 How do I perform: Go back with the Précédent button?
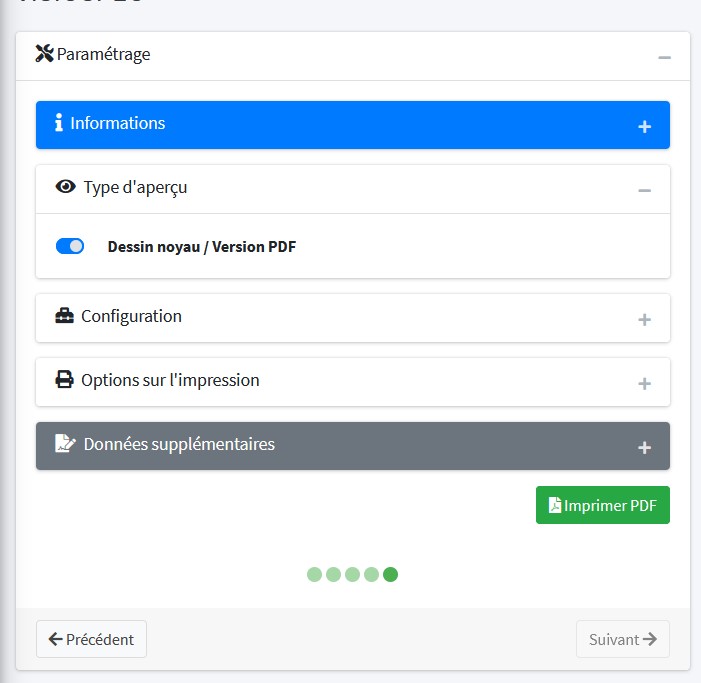(91, 639)
